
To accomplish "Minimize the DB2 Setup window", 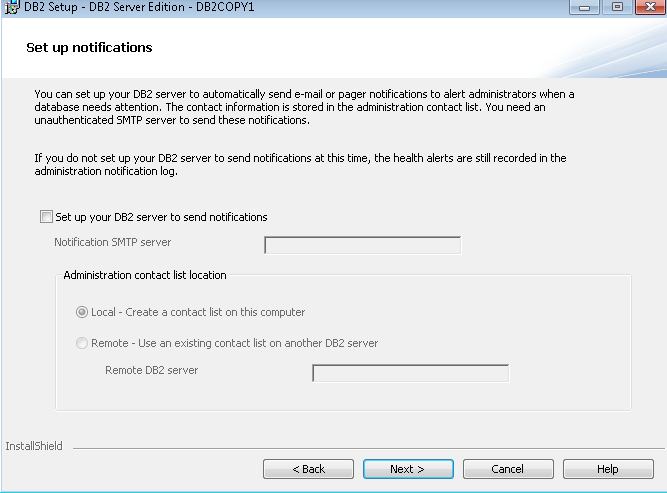I will pyautogui.click(x=584, y=7).
